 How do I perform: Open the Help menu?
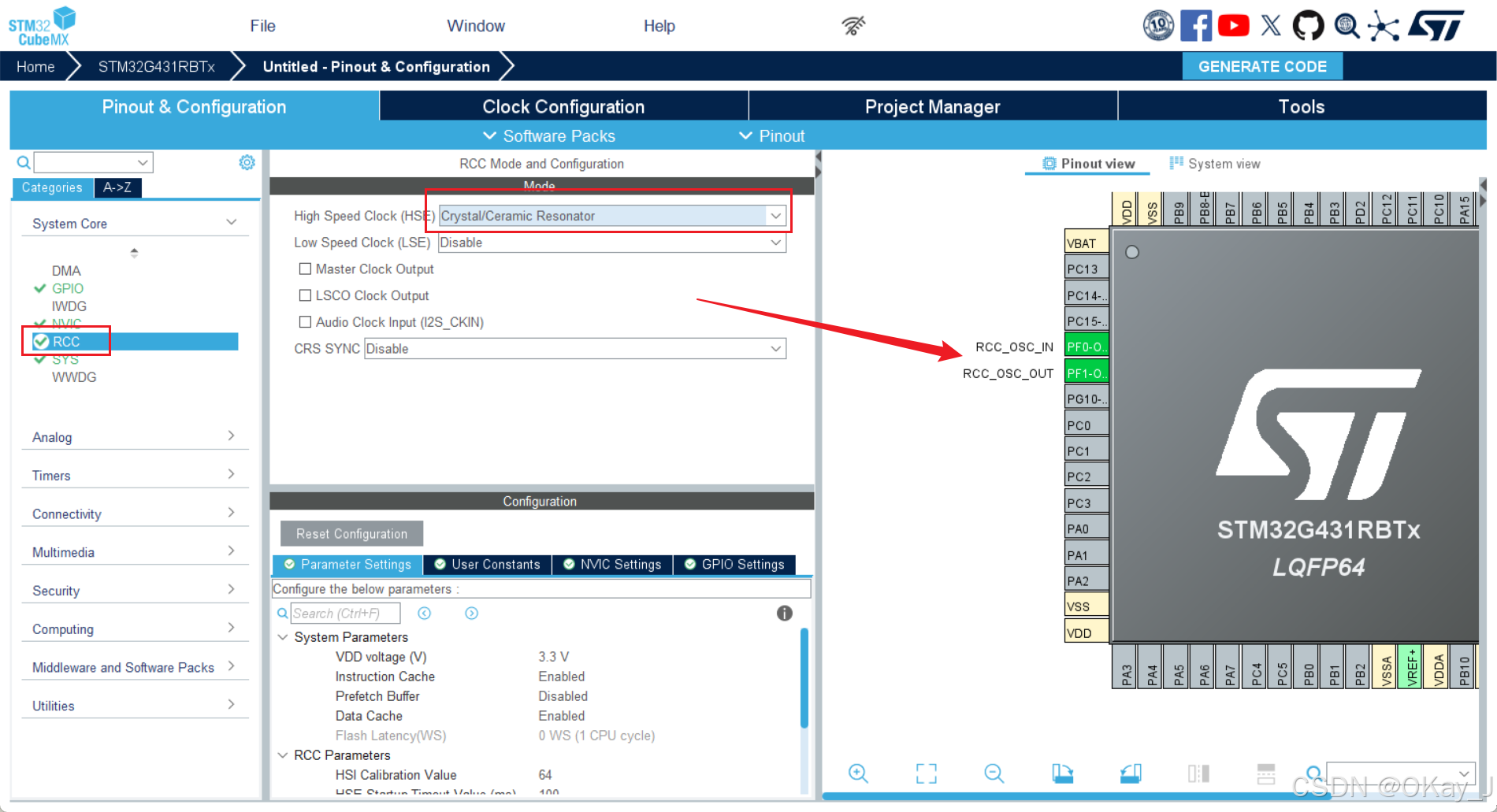[659, 26]
